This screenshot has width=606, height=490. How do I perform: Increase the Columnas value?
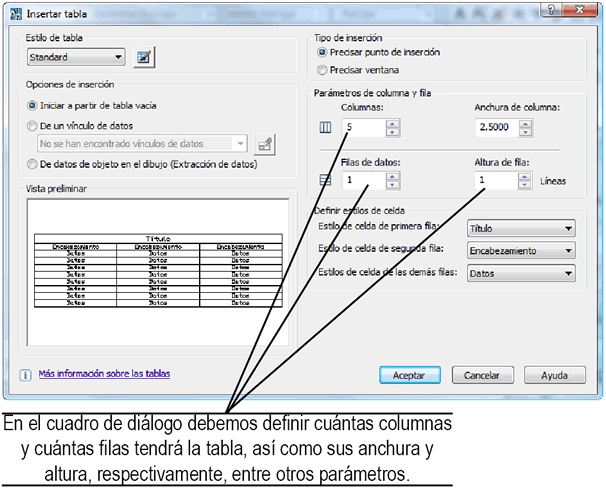pos(392,124)
